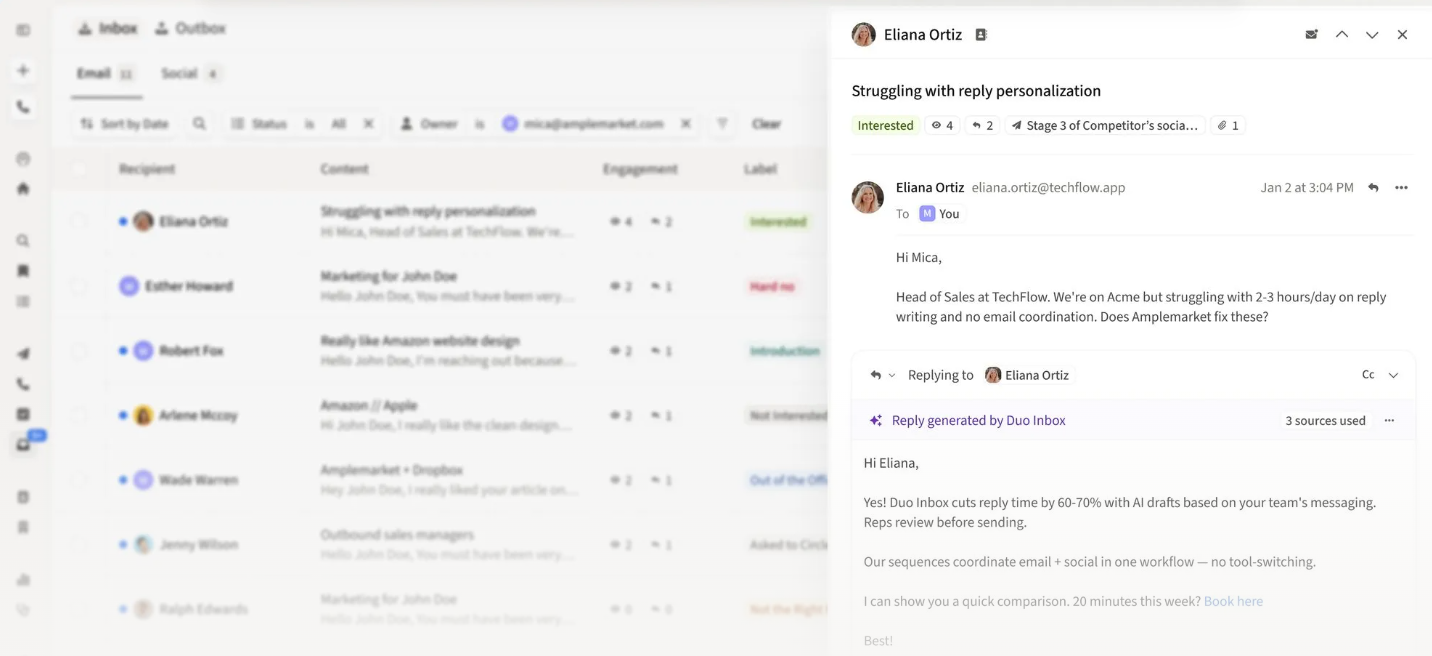The width and height of the screenshot is (1432, 656).
Task: Open the inbox icon with badge in sidebar
Action: pyautogui.click(x=24, y=445)
